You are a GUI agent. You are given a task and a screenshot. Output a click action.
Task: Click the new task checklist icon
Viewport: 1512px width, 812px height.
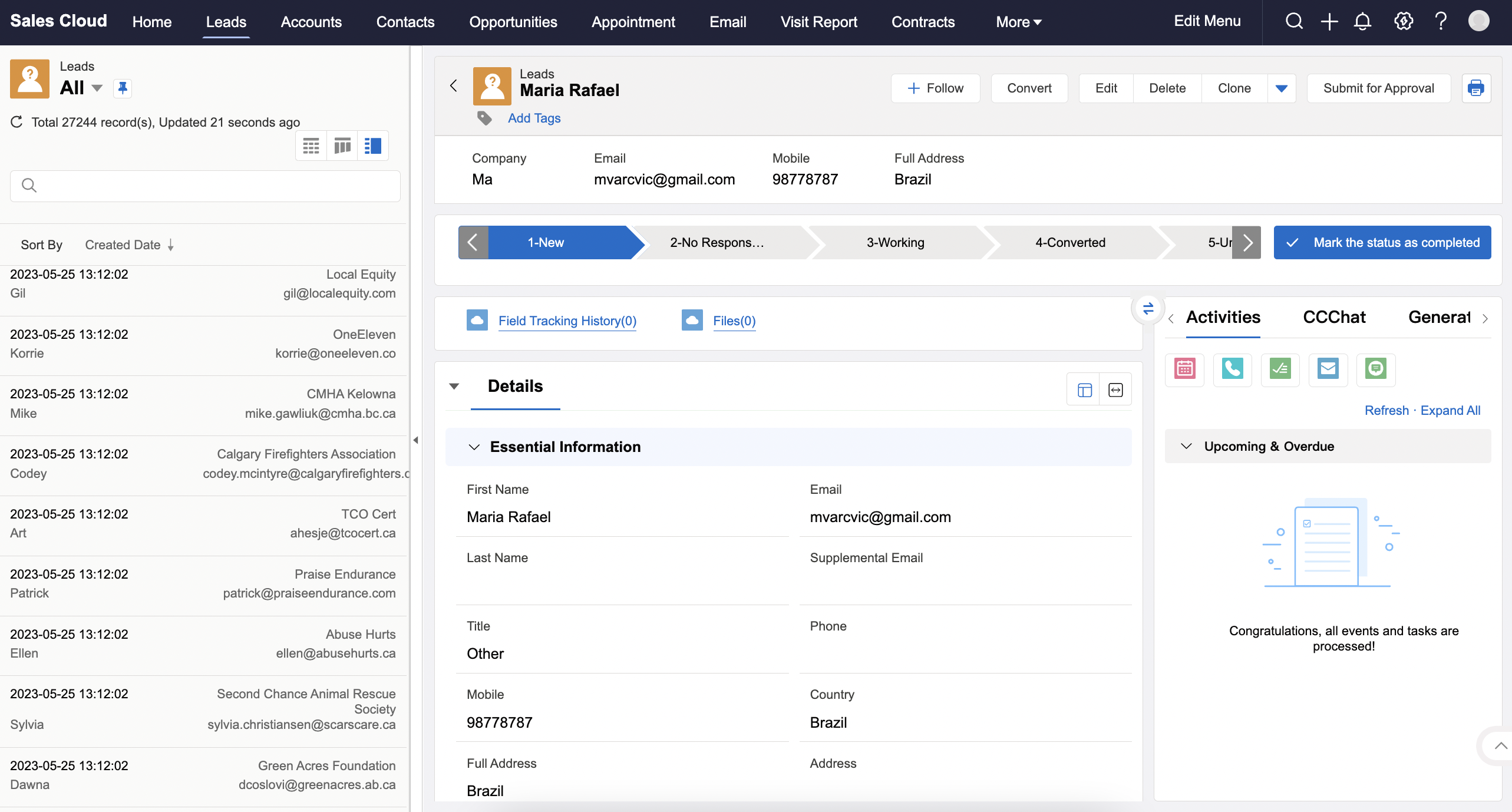[1280, 369]
